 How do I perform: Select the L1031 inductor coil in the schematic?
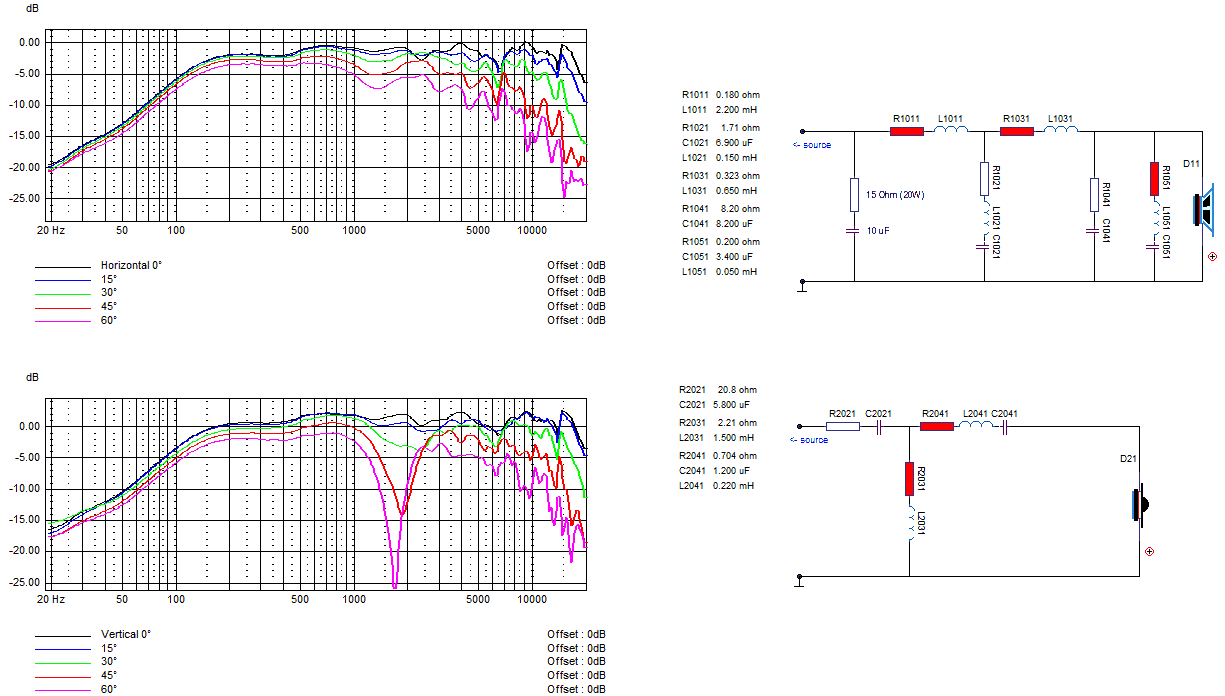tap(1062, 129)
